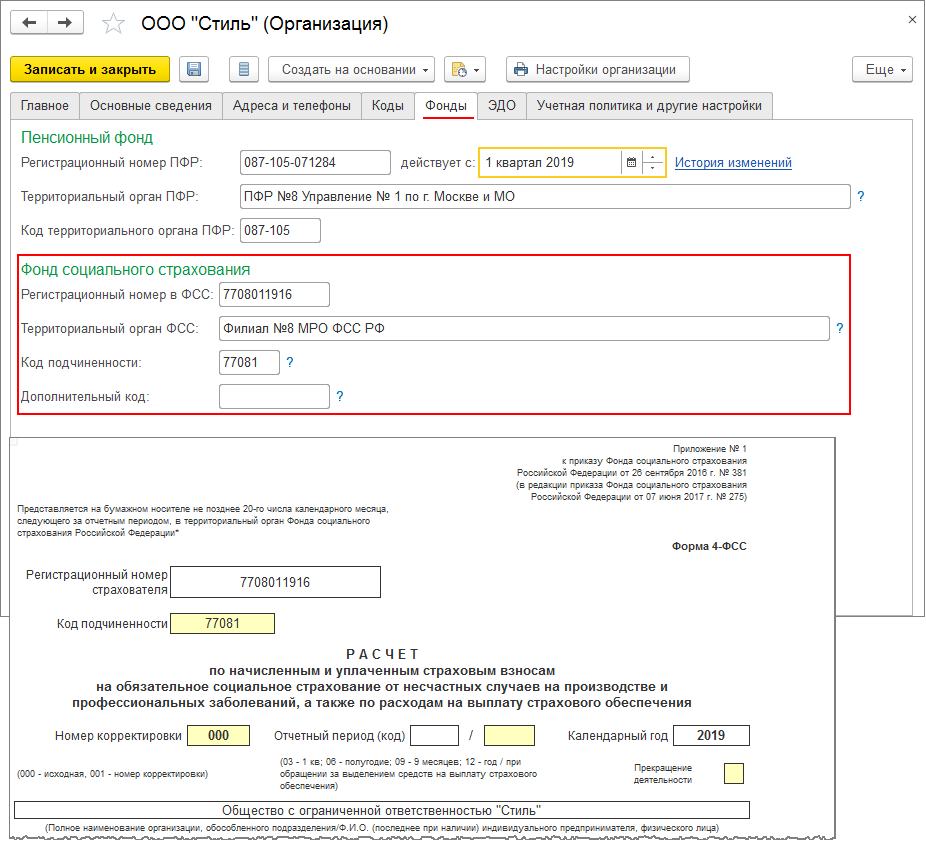The width and height of the screenshot is (926, 842).
Task: Select the yellow Код подчиненности cell 77081
Action: click(x=223, y=624)
